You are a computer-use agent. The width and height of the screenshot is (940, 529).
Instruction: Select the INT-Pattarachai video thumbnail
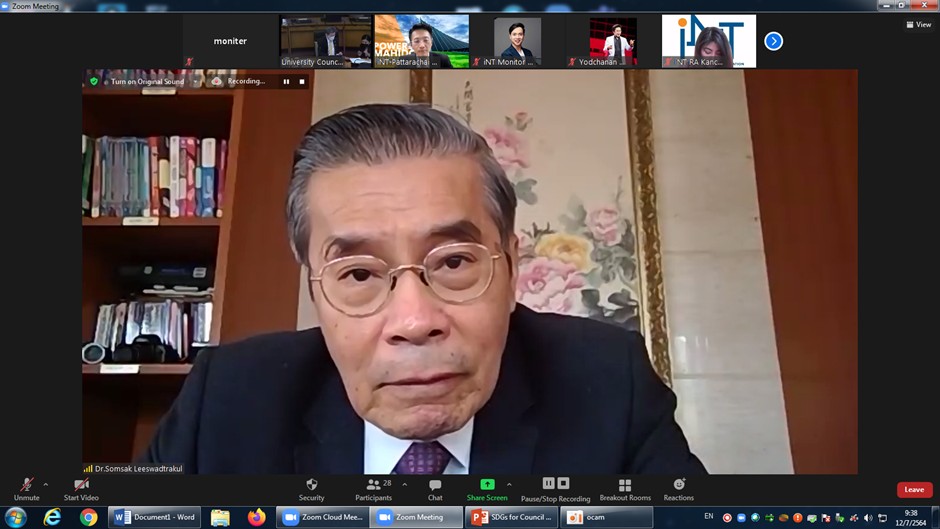(x=421, y=41)
